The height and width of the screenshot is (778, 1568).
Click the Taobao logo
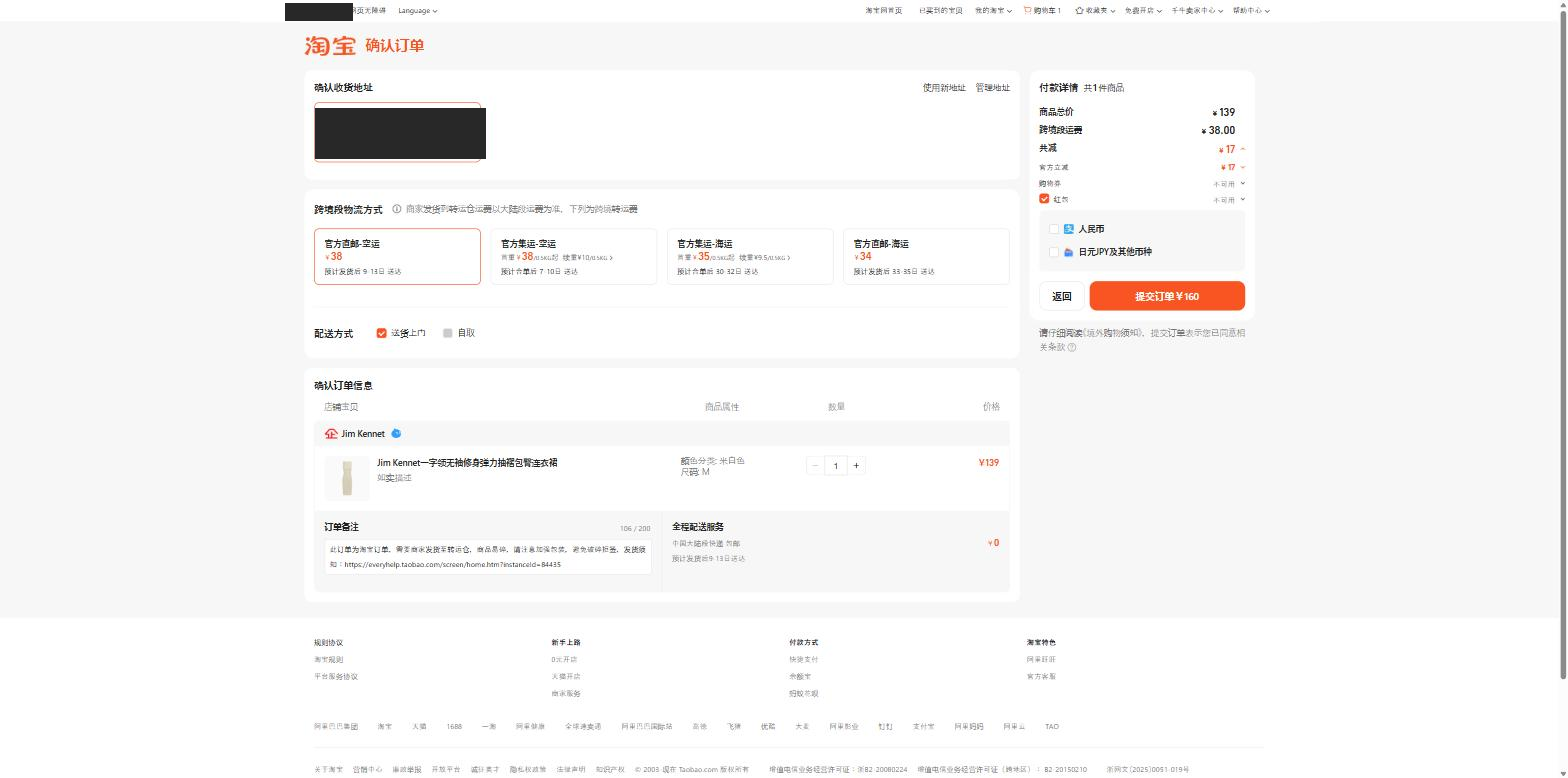click(330, 46)
